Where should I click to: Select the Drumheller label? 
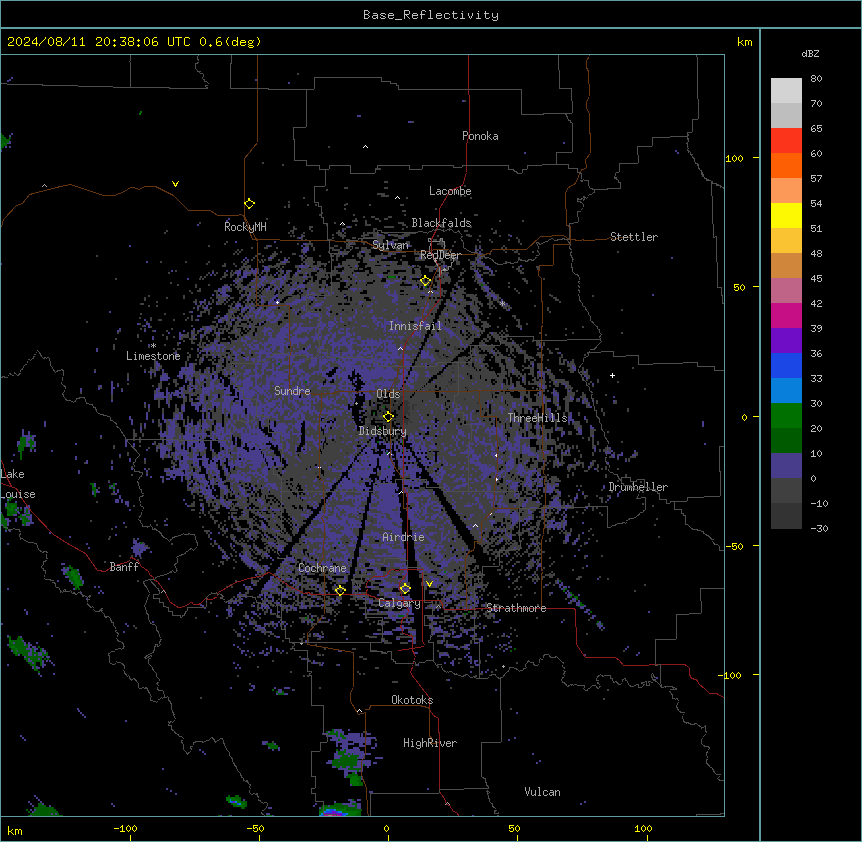tap(638, 487)
